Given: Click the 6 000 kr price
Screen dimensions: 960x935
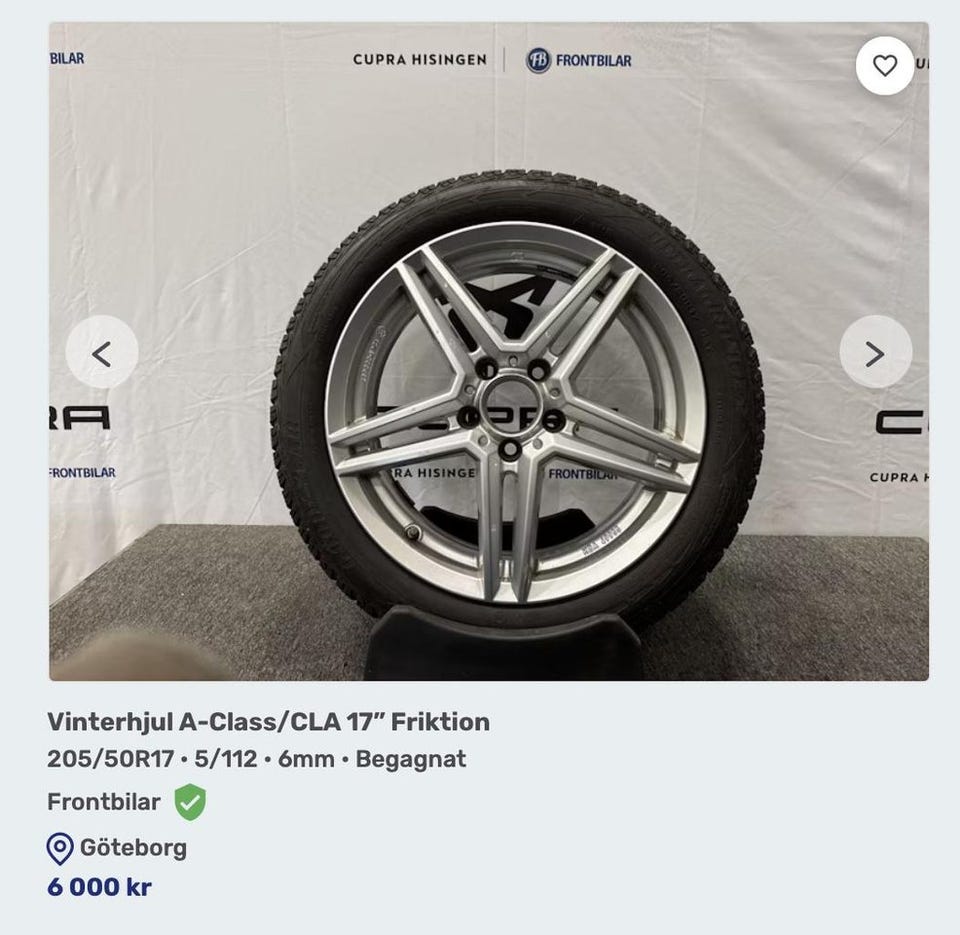Looking at the screenshot, I should pyautogui.click(x=99, y=887).
